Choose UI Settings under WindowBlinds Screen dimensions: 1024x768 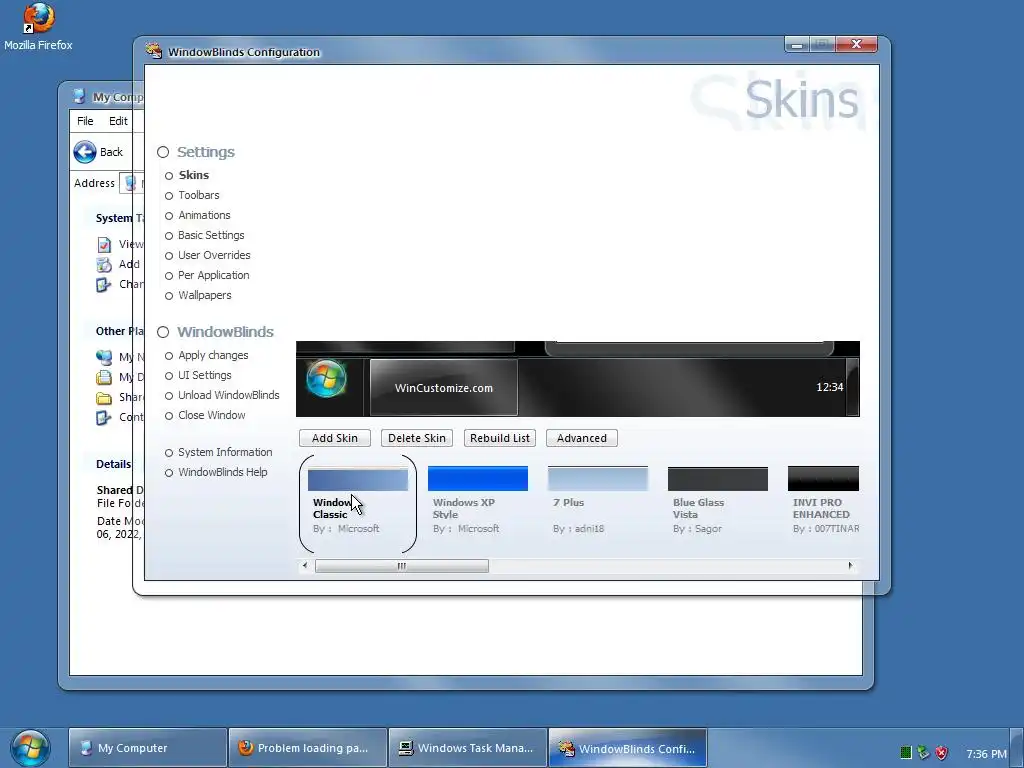204,376
